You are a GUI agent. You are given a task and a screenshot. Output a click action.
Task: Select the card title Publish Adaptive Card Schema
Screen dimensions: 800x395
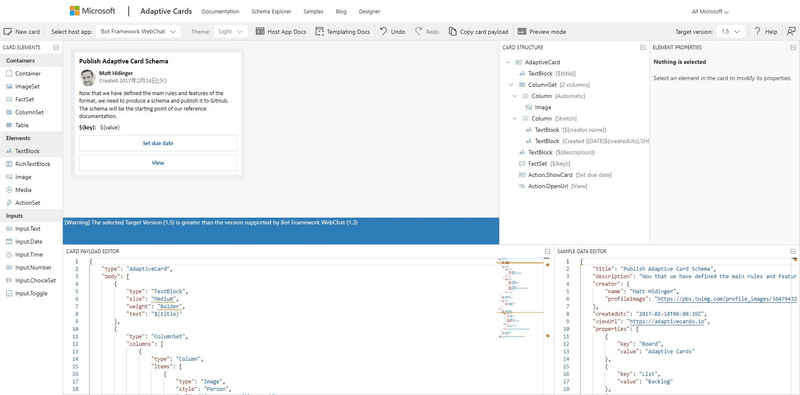tap(123, 61)
